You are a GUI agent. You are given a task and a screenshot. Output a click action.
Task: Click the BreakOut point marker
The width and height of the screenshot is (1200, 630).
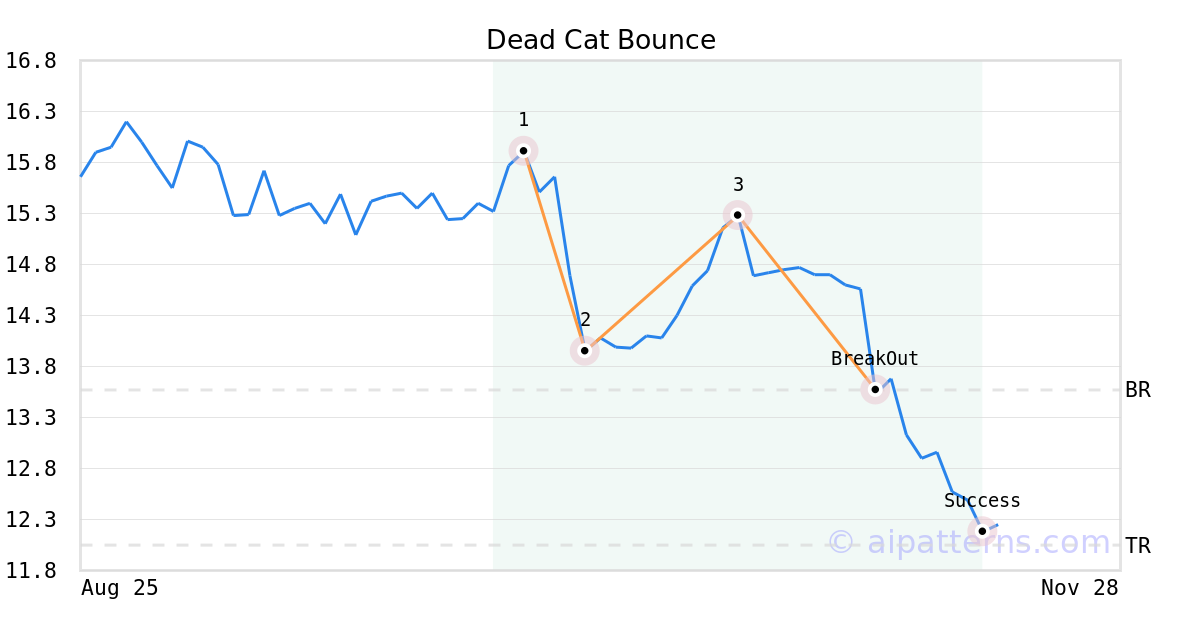875,389
